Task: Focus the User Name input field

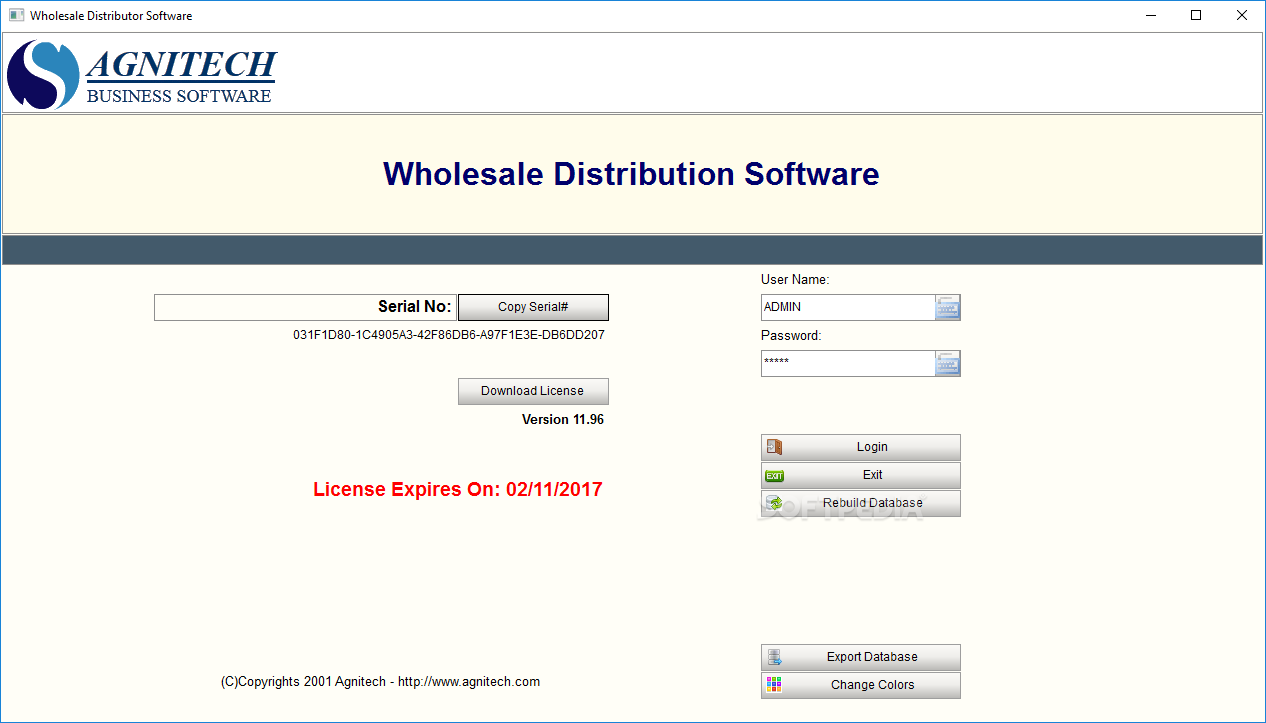Action: tap(848, 307)
